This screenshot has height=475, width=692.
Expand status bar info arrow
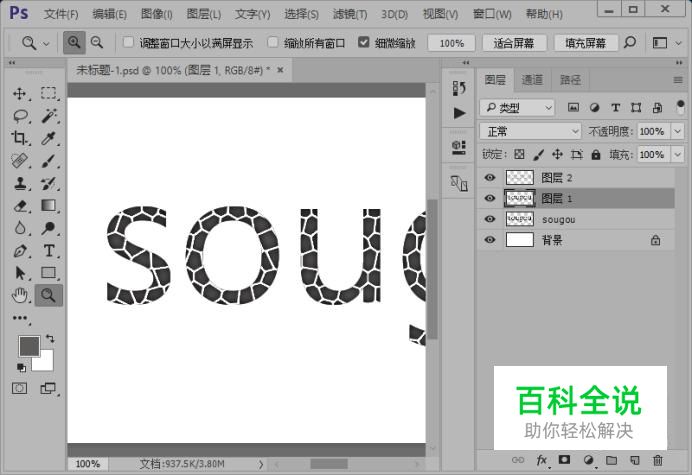[x=261, y=464]
